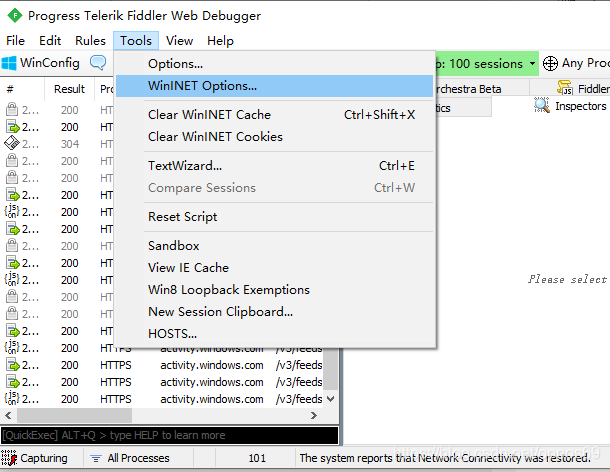Click the last row JS session icon
This screenshot has height=472, width=610.
(12, 398)
